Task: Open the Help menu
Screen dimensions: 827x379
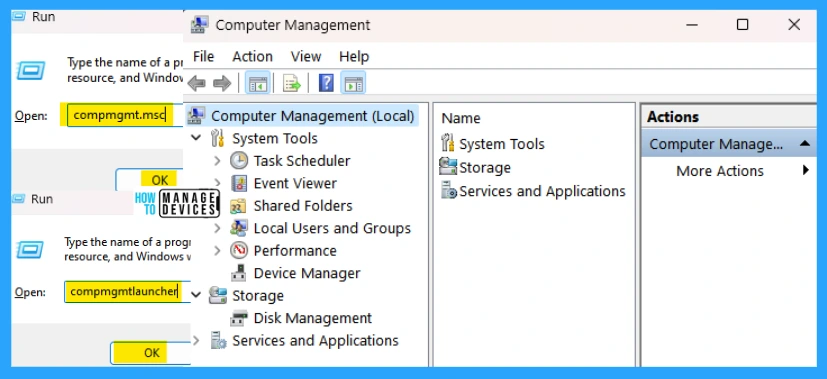Action: pyautogui.click(x=354, y=56)
